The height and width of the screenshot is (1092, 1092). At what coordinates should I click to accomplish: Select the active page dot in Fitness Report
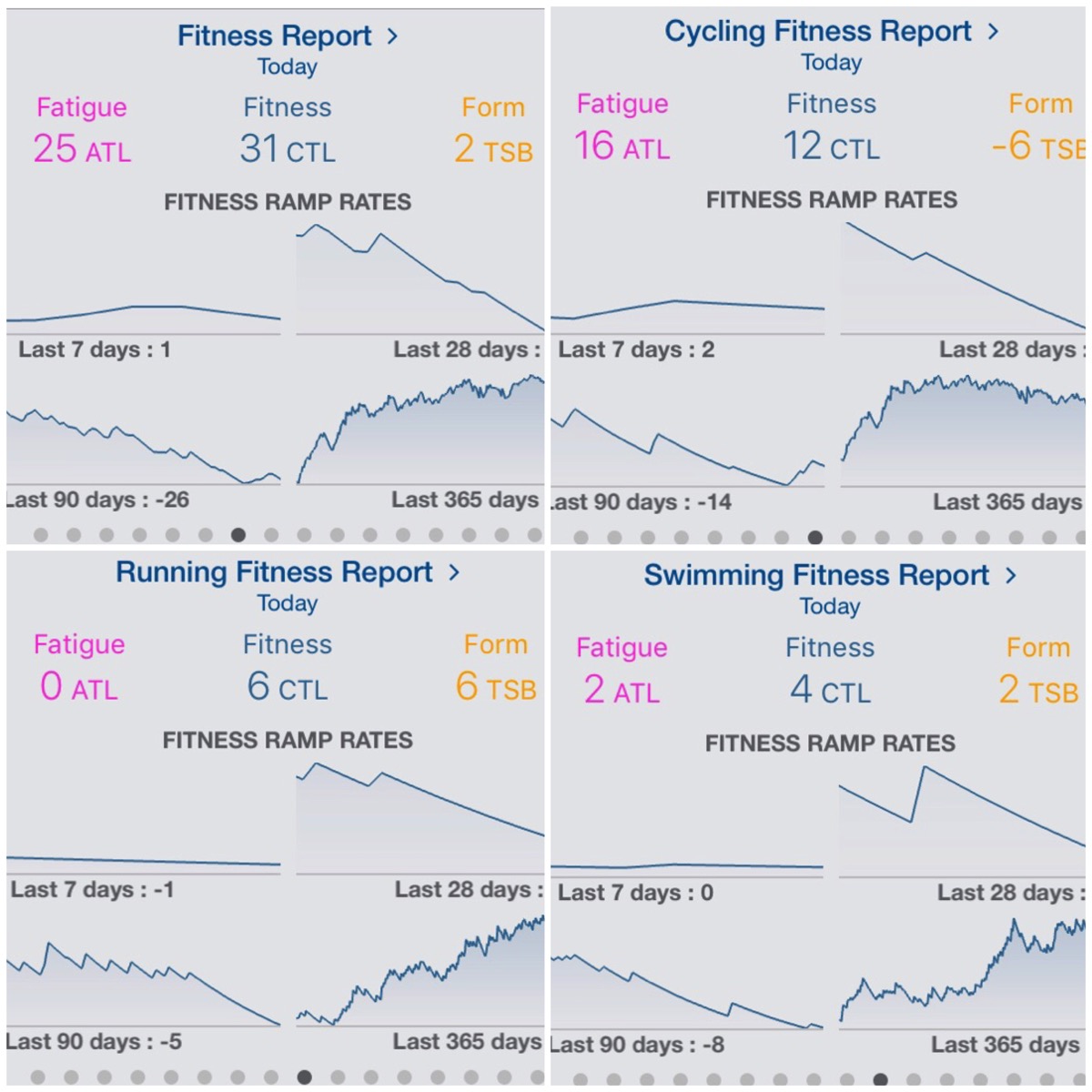(x=238, y=535)
